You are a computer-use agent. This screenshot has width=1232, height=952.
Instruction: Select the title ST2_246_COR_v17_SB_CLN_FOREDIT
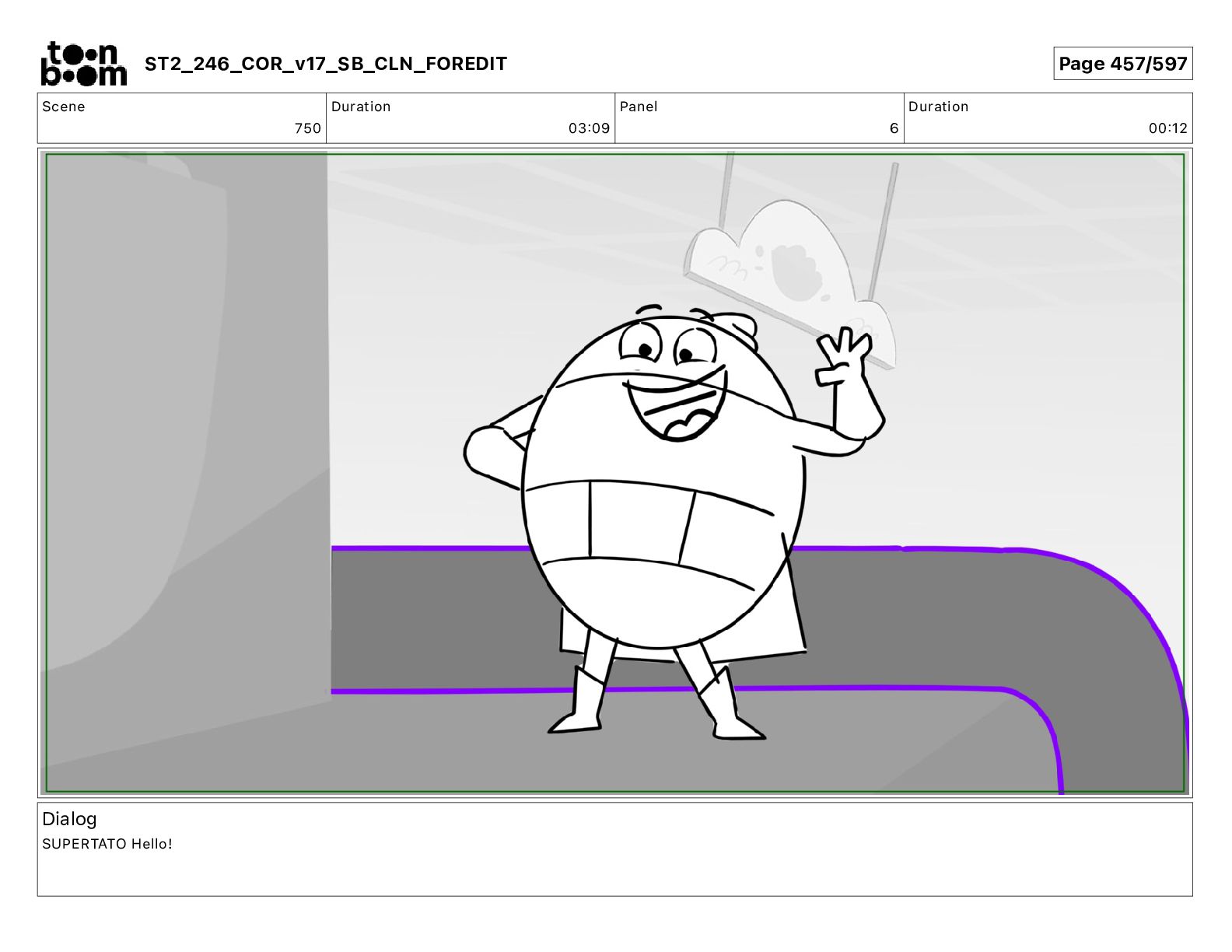[x=326, y=64]
